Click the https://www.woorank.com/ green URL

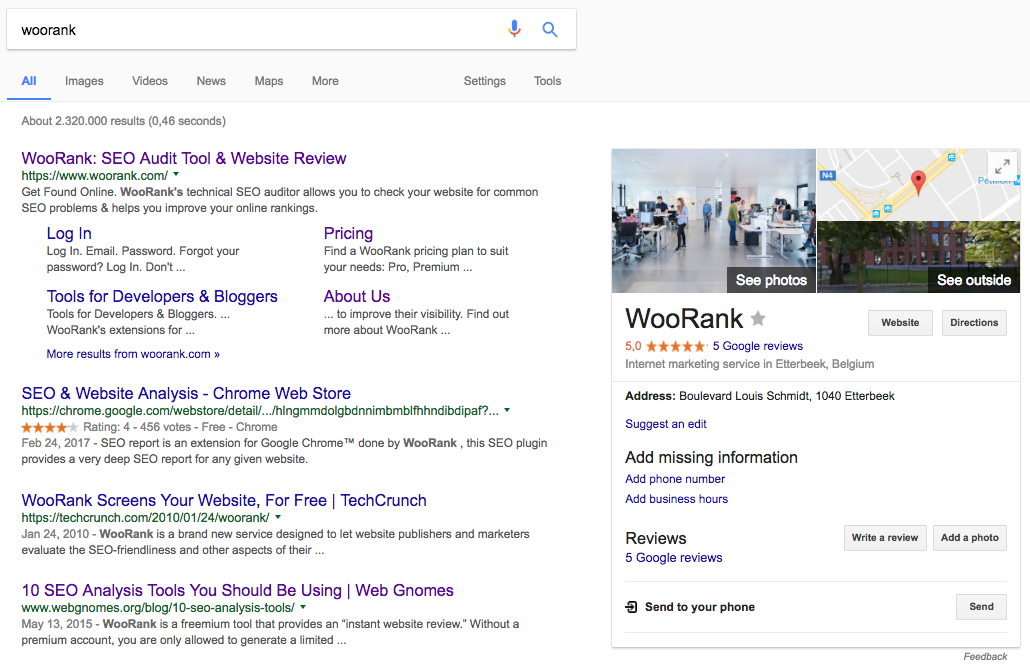point(95,175)
